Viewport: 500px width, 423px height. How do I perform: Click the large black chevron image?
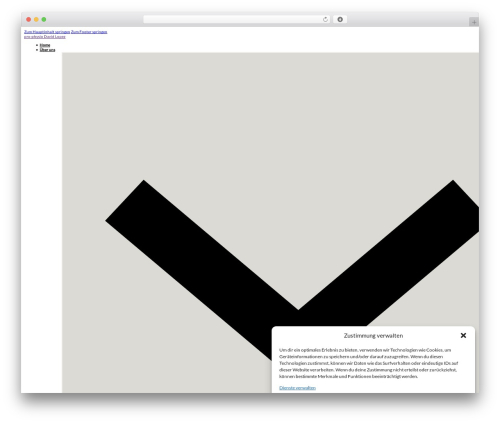270,223
